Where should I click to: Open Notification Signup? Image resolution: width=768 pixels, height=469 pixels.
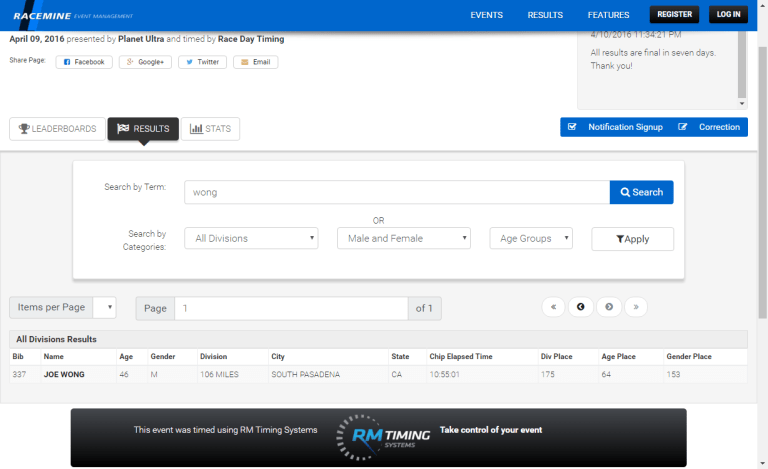click(615, 127)
